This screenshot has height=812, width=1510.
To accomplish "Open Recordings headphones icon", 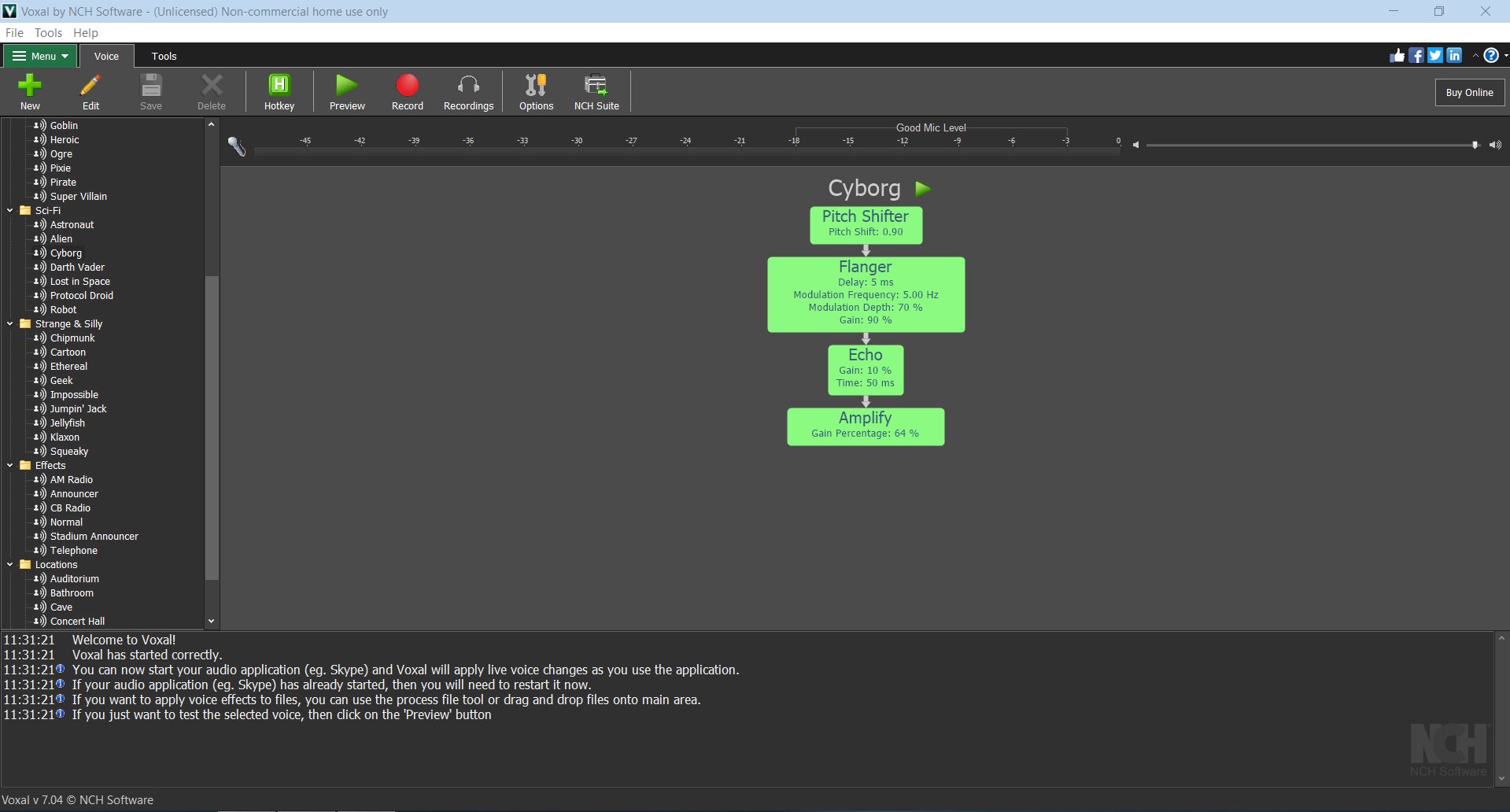I will [x=468, y=85].
